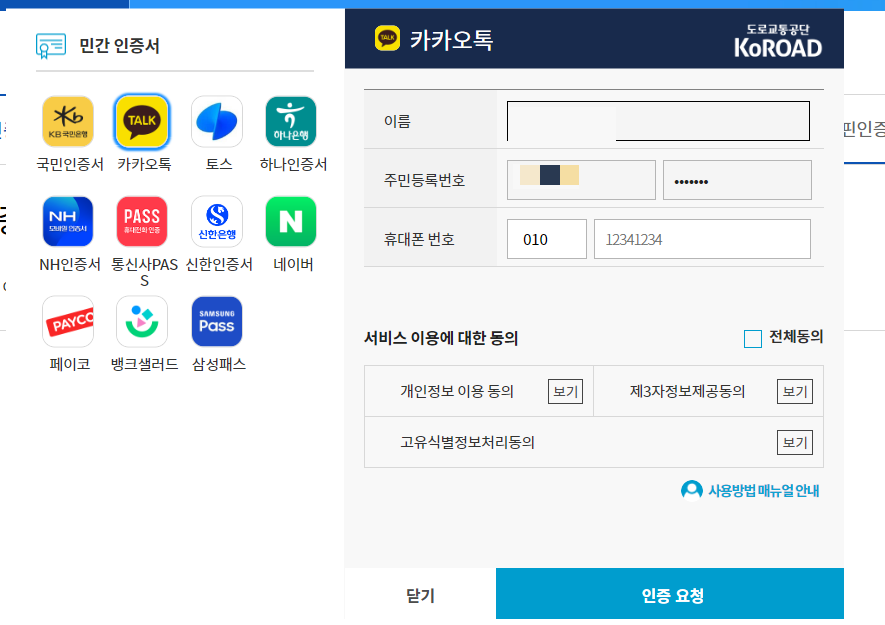The image size is (885, 625).
Task: Click the first 주민등록번호 field
Action: pyautogui.click(x=581, y=180)
